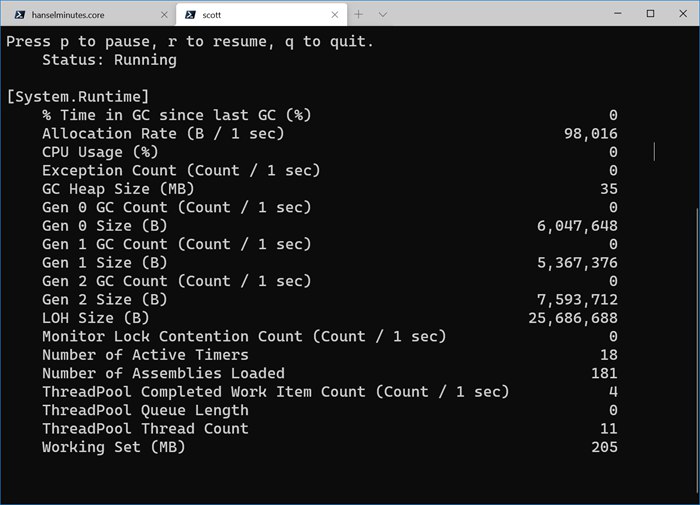Click the GC Heap Size (MB) row

[330, 189]
